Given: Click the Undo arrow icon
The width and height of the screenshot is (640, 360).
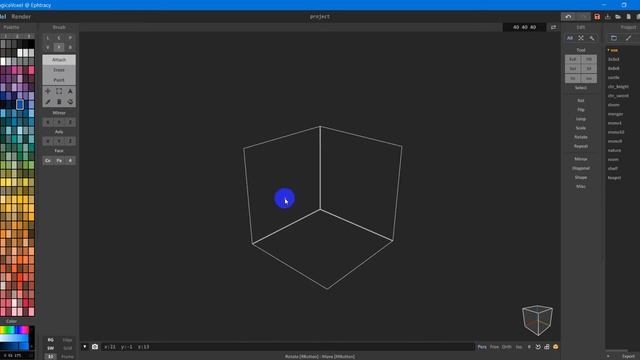Looking at the screenshot, I should 568,17.
